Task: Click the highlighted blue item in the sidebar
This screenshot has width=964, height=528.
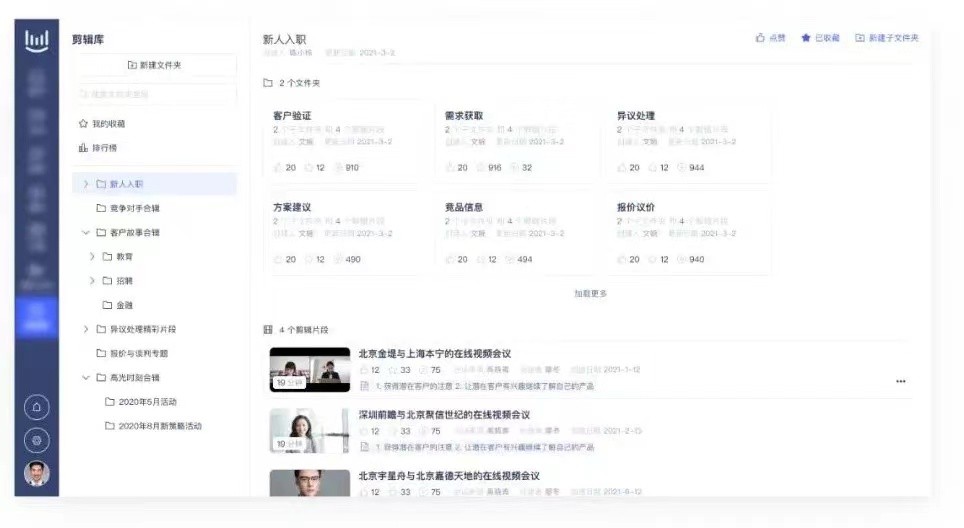Action: [x=36, y=317]
